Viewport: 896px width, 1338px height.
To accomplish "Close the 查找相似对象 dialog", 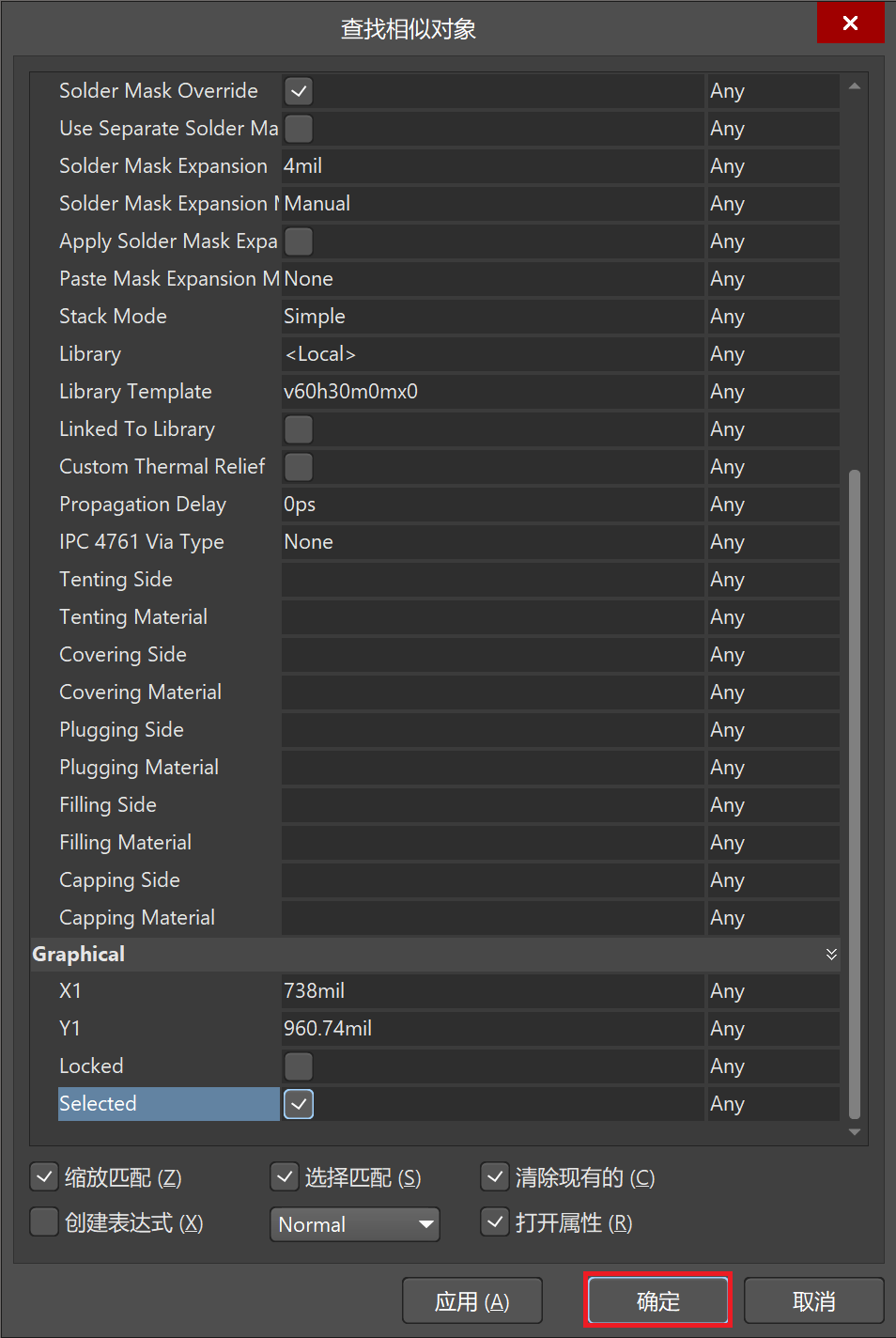I will [x=850, y=23].
